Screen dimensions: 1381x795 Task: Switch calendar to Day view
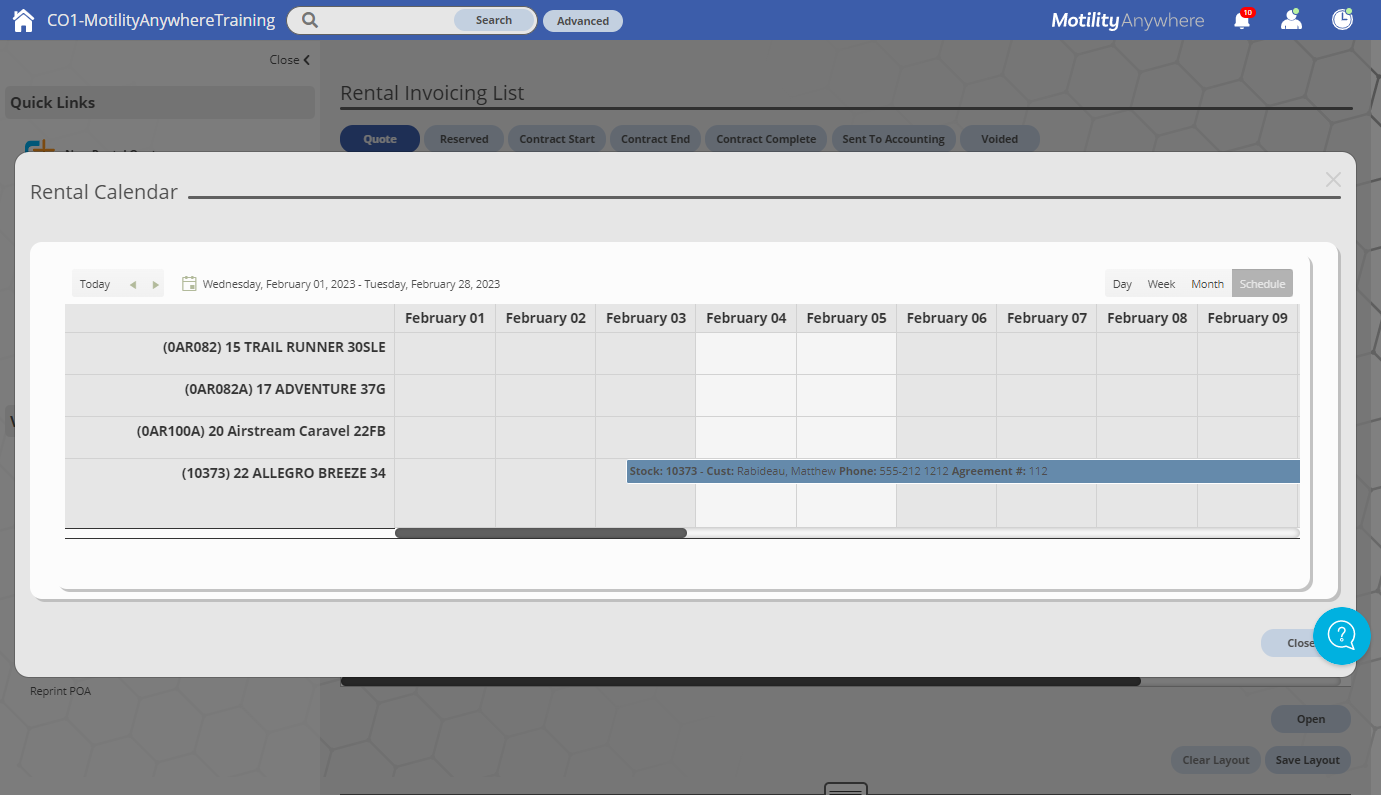(x=1122, y=284)
